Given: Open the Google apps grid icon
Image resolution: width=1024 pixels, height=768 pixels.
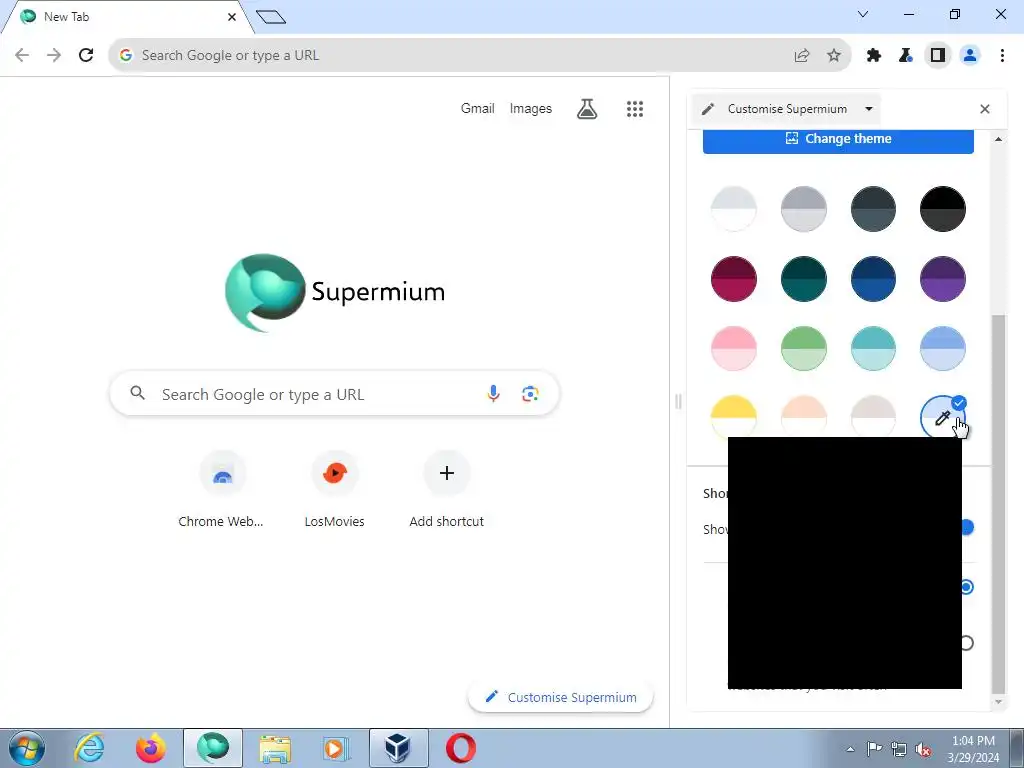Looking at the screenshot, I should (635, 109).
